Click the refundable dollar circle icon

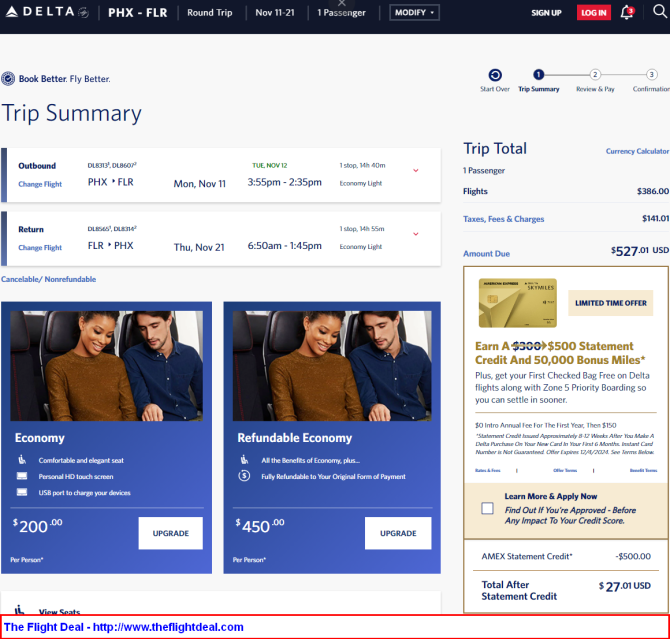point(244,476)
